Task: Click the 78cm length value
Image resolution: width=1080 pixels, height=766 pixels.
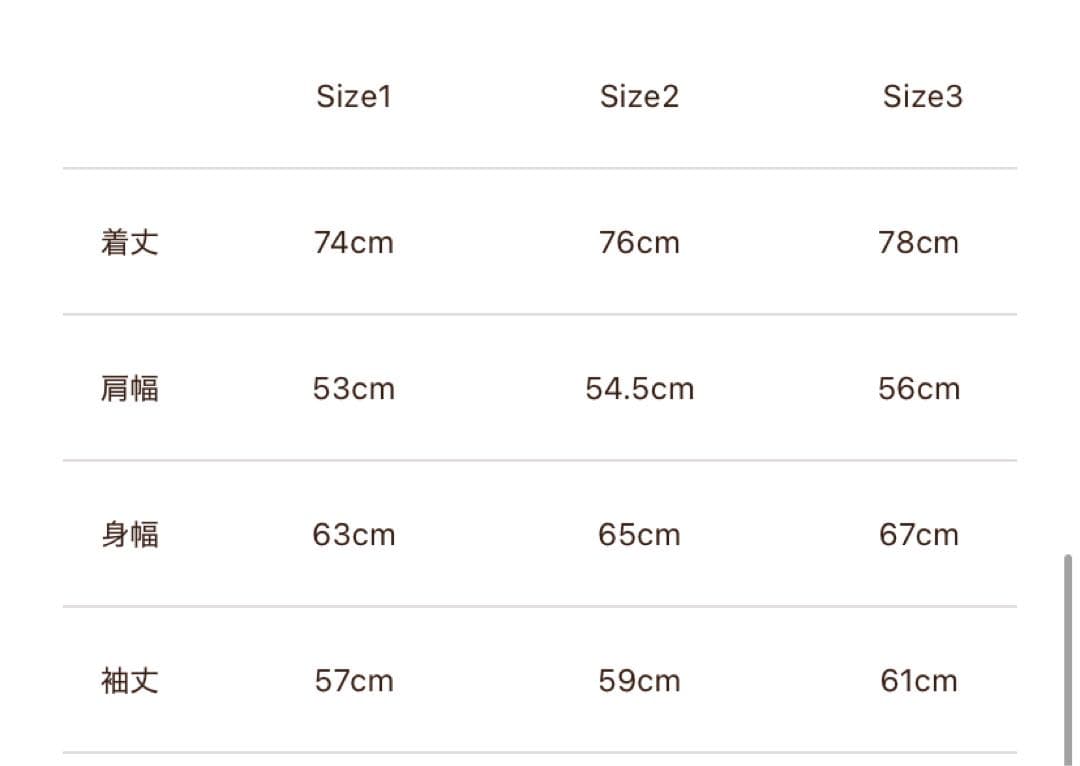Action: tap(918, 243)
